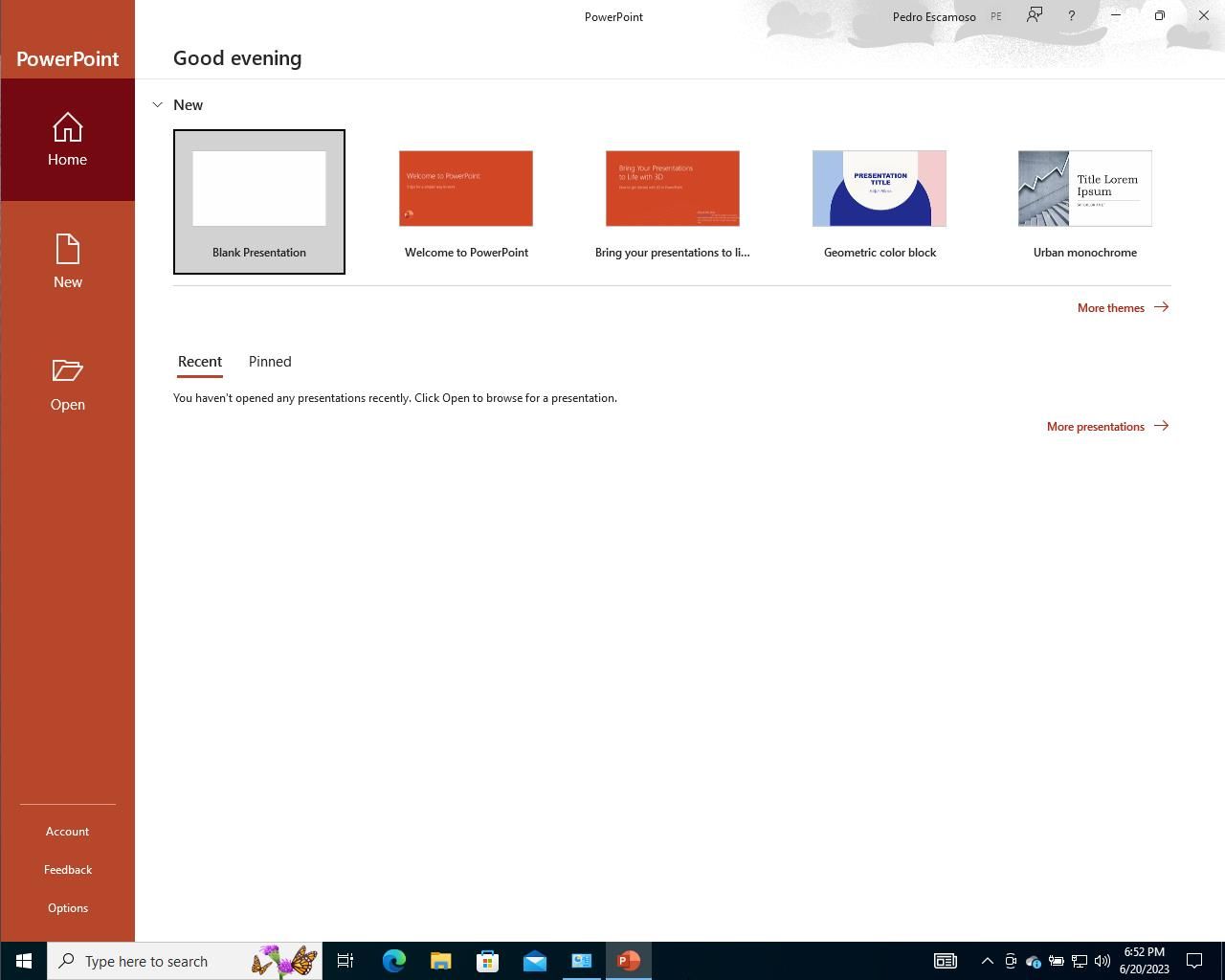Switch to the Pinned tab

(x=270, y=362)
